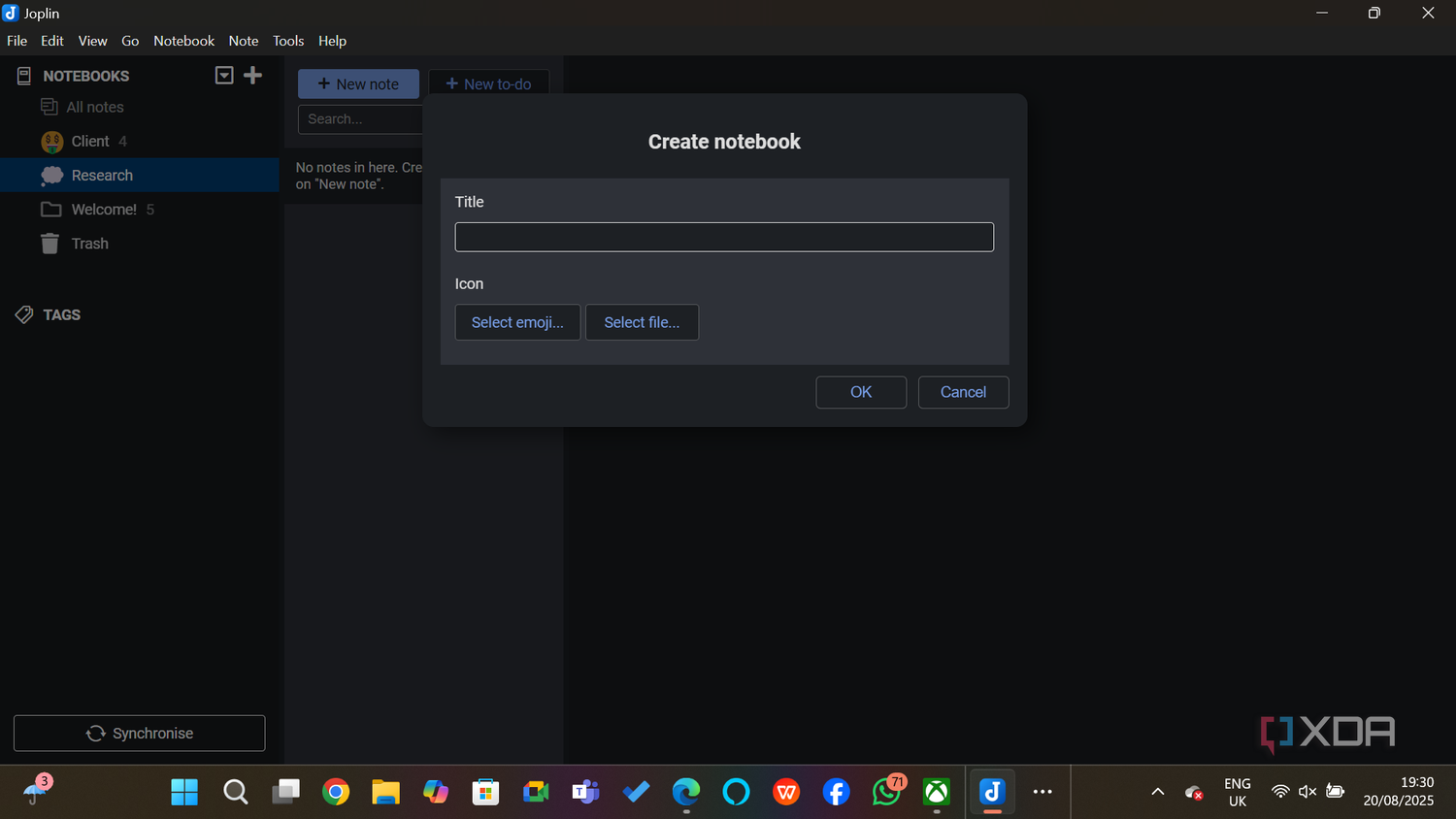Open the Tools menu
Image resolution: width=1456 pixels, height=819 pixels.
tap(288, 41)
